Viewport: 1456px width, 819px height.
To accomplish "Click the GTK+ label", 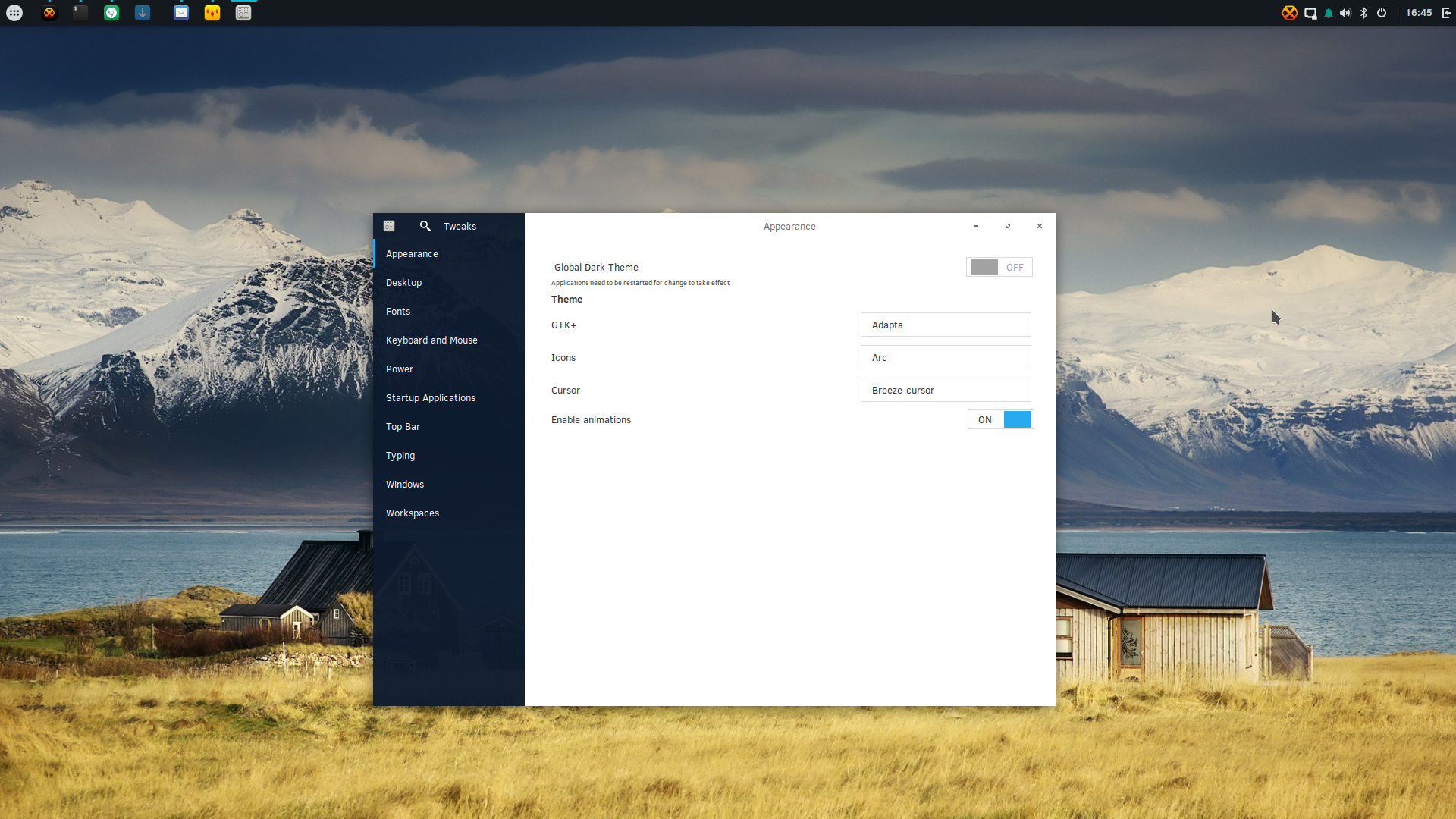I will click(563, 325).
